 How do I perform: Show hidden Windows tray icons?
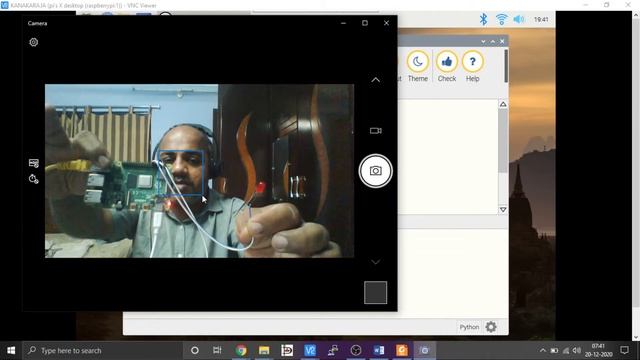point(542,350)
